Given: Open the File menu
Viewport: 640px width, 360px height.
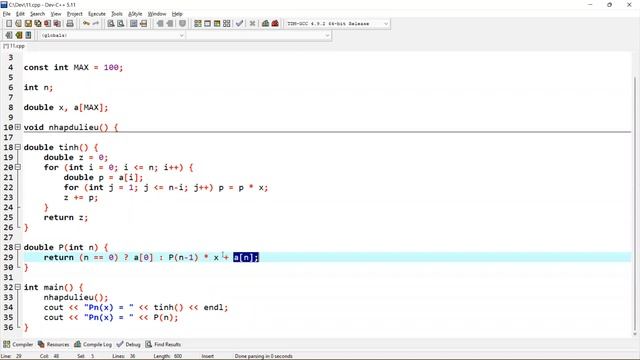Looking at the screenshot, I should point(7,14).
